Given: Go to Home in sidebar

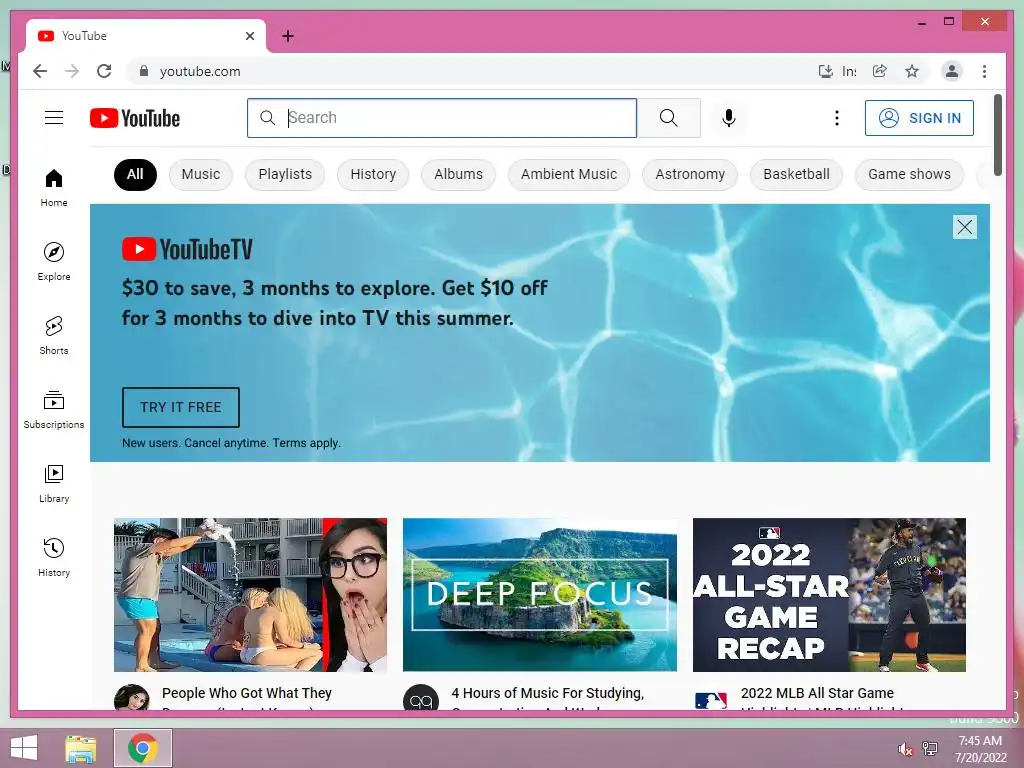Looking at the screenshot, I should pos(54,188).
